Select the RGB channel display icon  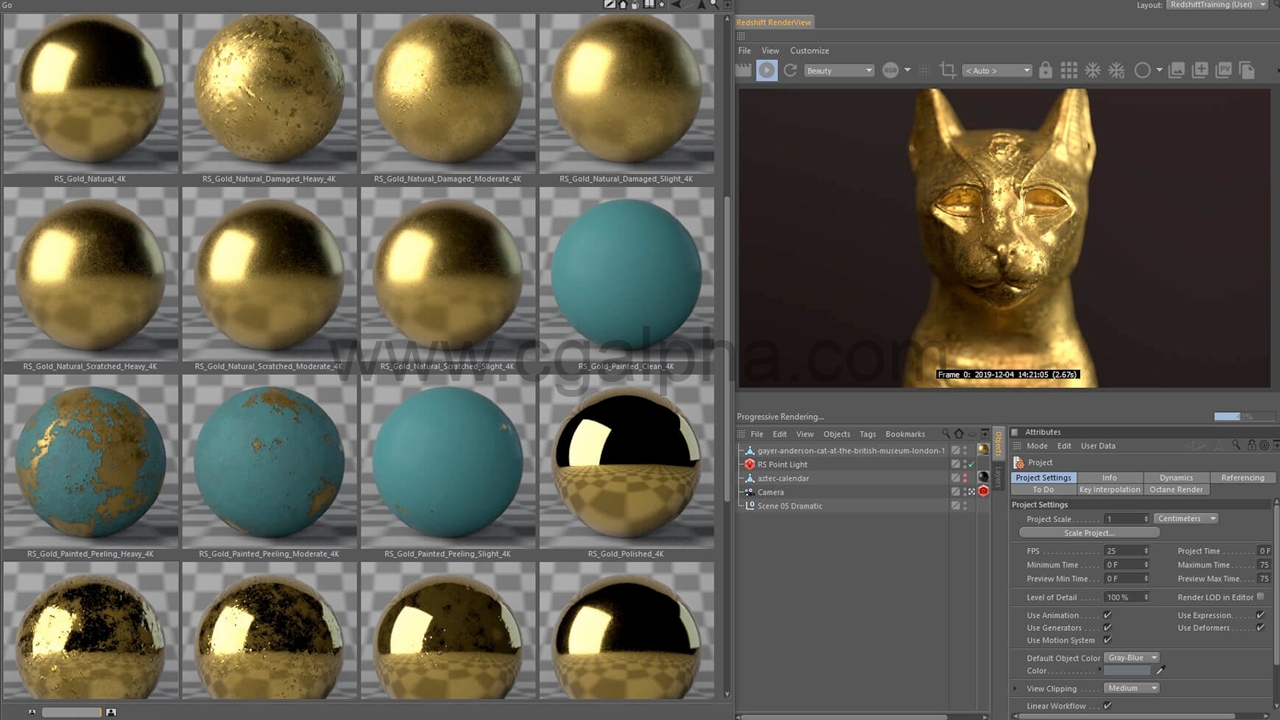(x=890, y=70)
